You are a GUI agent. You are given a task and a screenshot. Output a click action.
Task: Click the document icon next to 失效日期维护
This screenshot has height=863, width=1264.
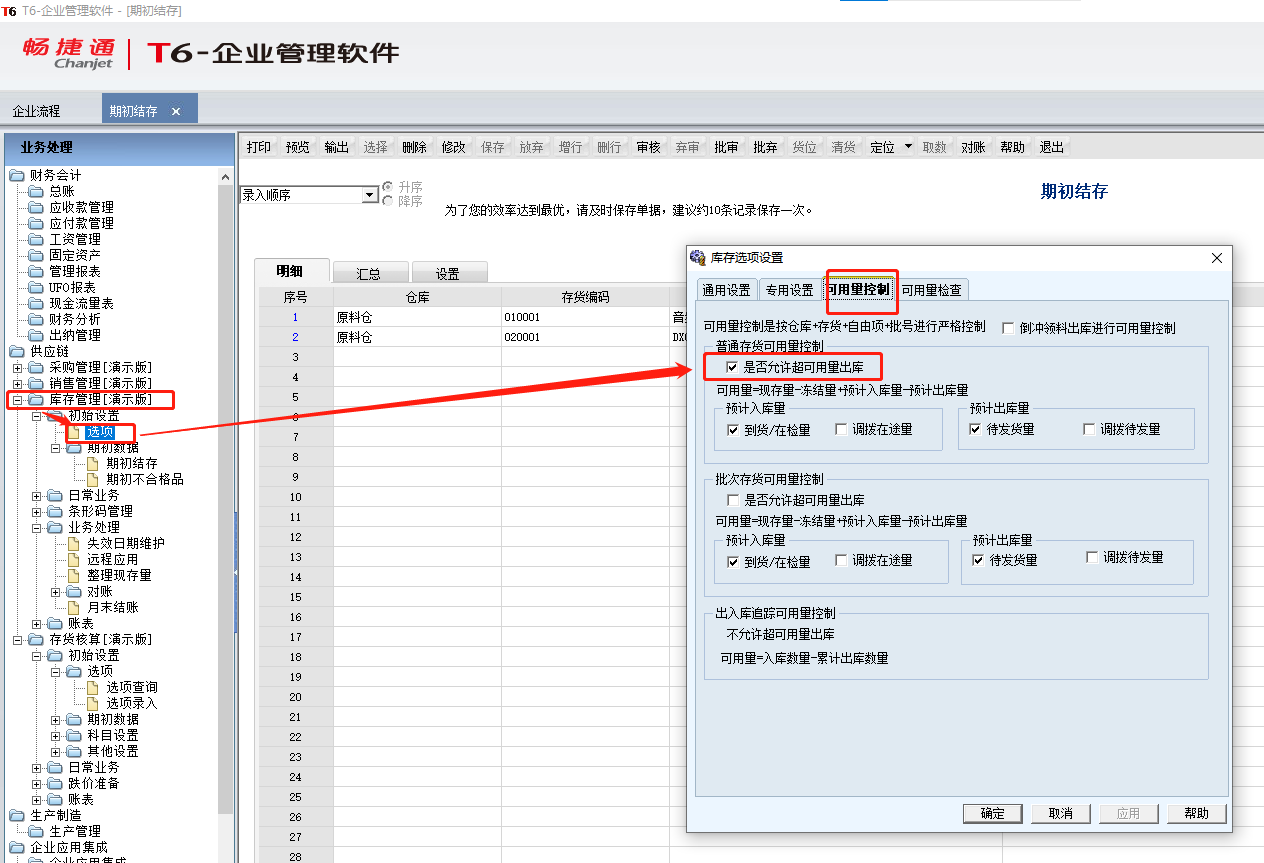74,543
